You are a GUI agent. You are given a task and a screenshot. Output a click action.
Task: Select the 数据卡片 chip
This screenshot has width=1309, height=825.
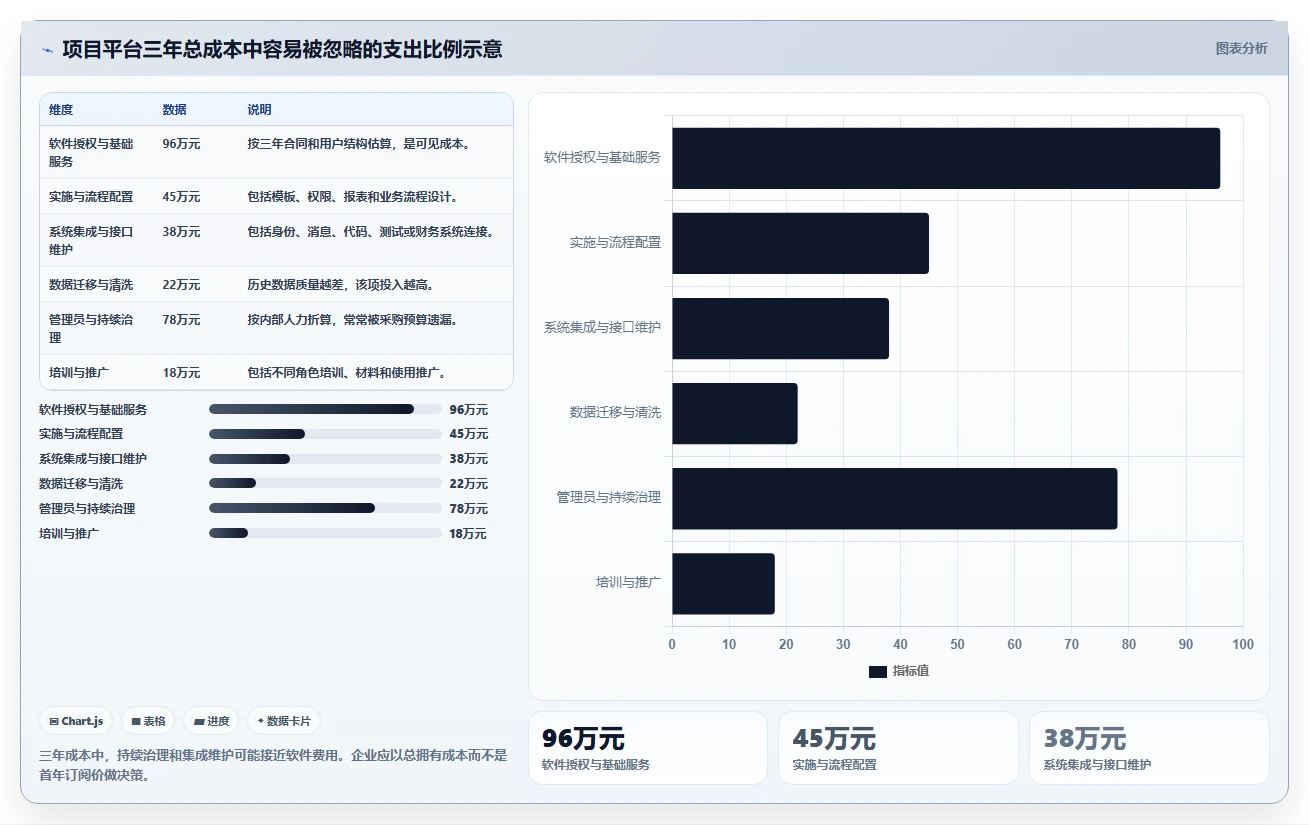[284, 721]
